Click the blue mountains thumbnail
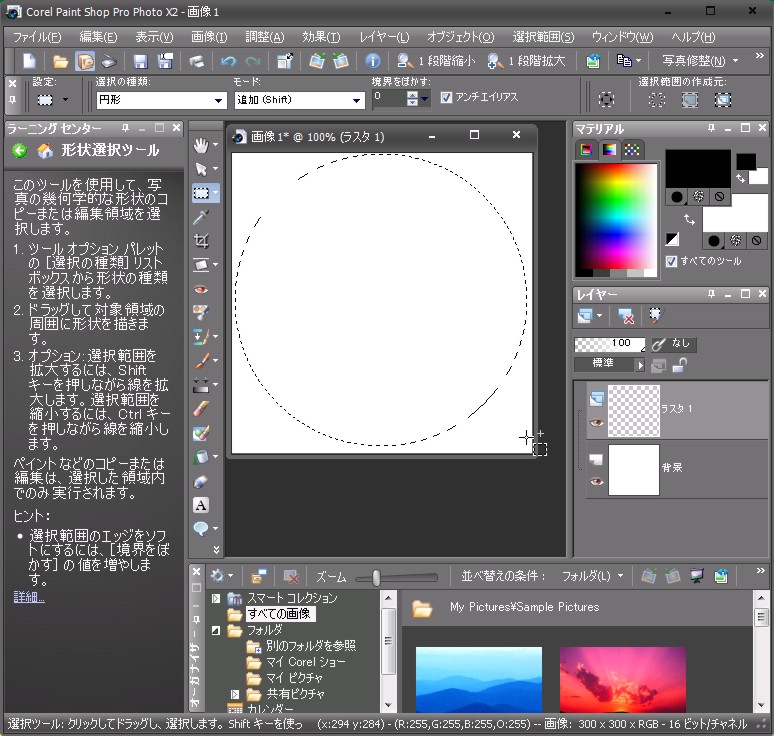This screenshot has width=774, height=736. 479,679
